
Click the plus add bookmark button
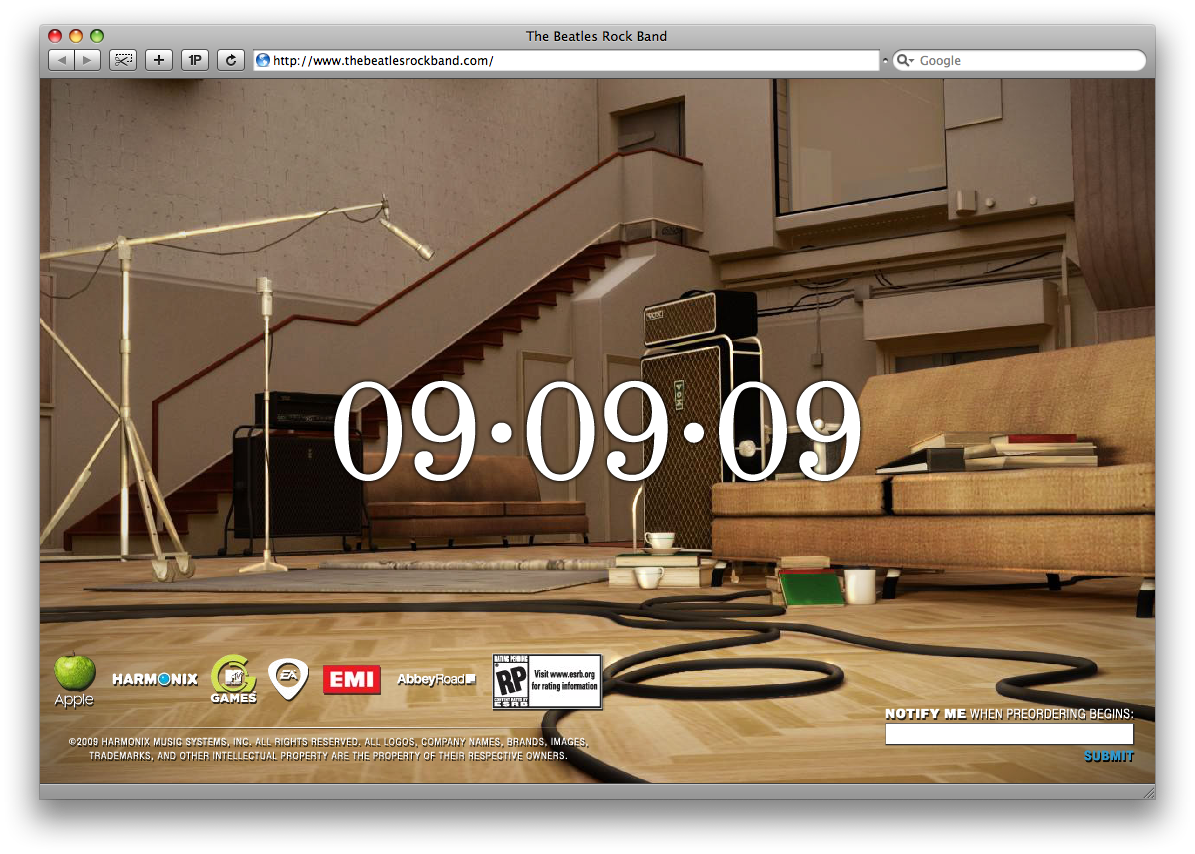(158, 60)
